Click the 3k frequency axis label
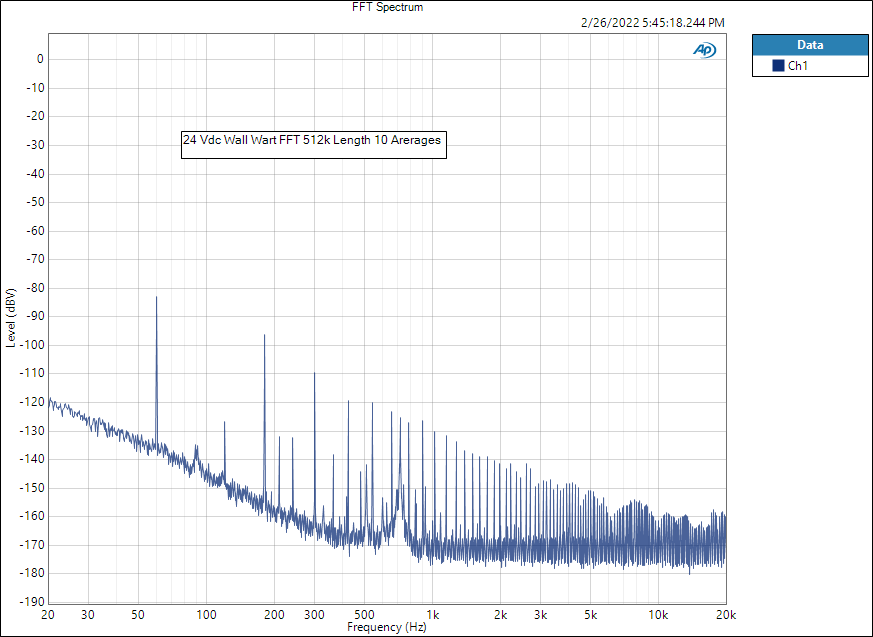The width and height of the screenshot is (873, 637). pyautogui.click(x=541, y=615)
